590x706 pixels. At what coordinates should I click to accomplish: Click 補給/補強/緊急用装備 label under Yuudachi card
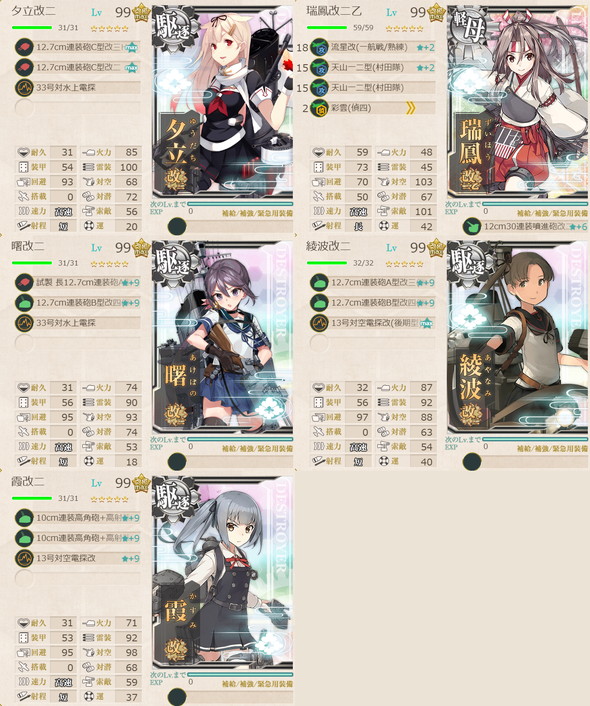coord(257,213)
